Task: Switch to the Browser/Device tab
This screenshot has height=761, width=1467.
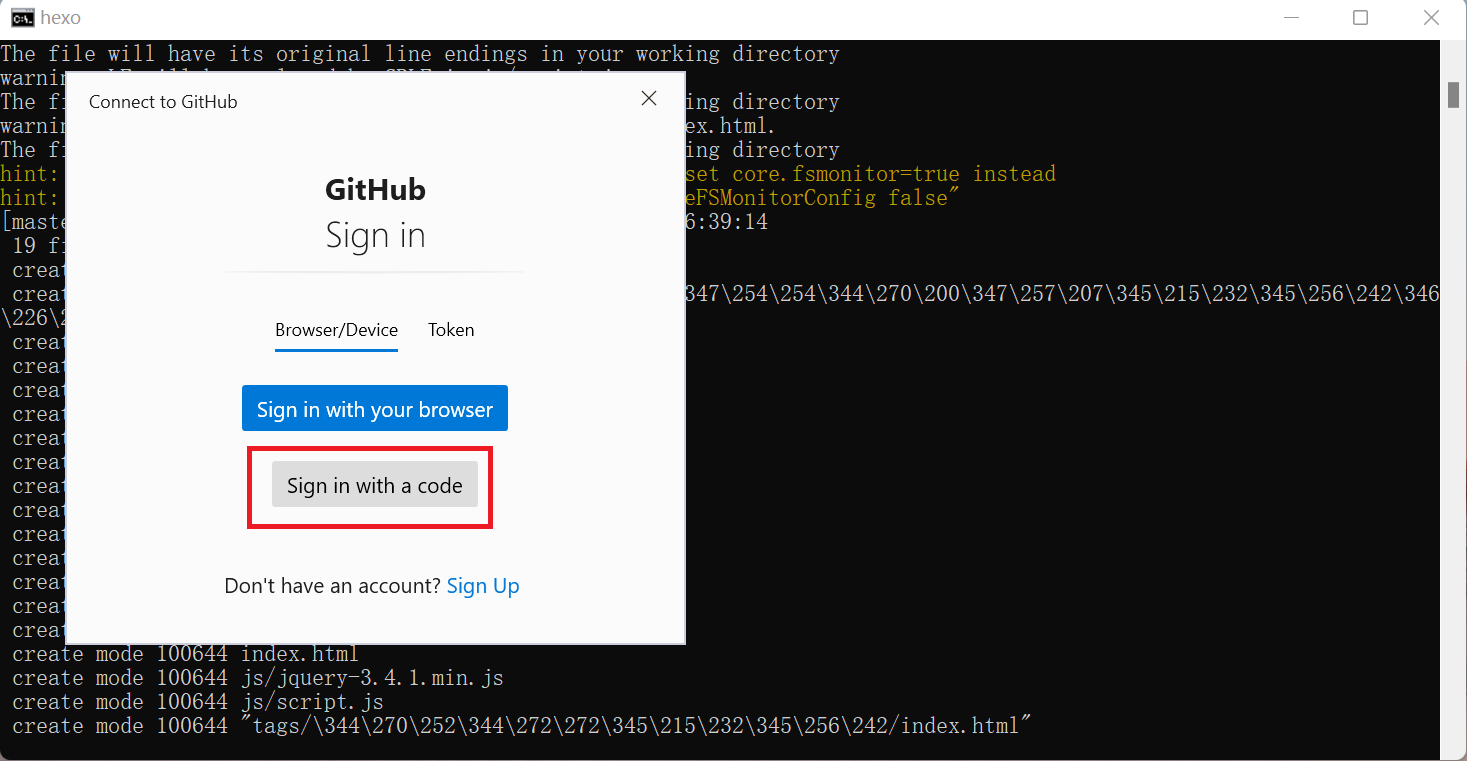Action: coord(336,330)
